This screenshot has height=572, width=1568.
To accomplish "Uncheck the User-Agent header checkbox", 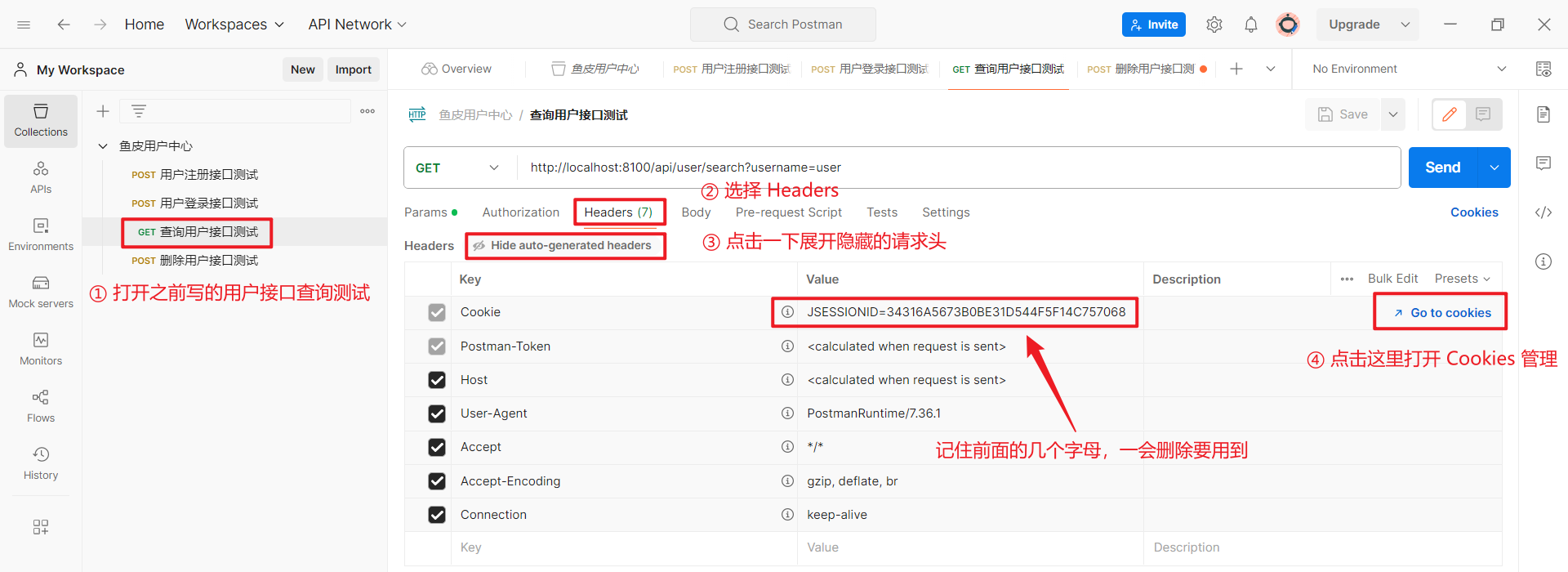I will click(x=437, y=413).
